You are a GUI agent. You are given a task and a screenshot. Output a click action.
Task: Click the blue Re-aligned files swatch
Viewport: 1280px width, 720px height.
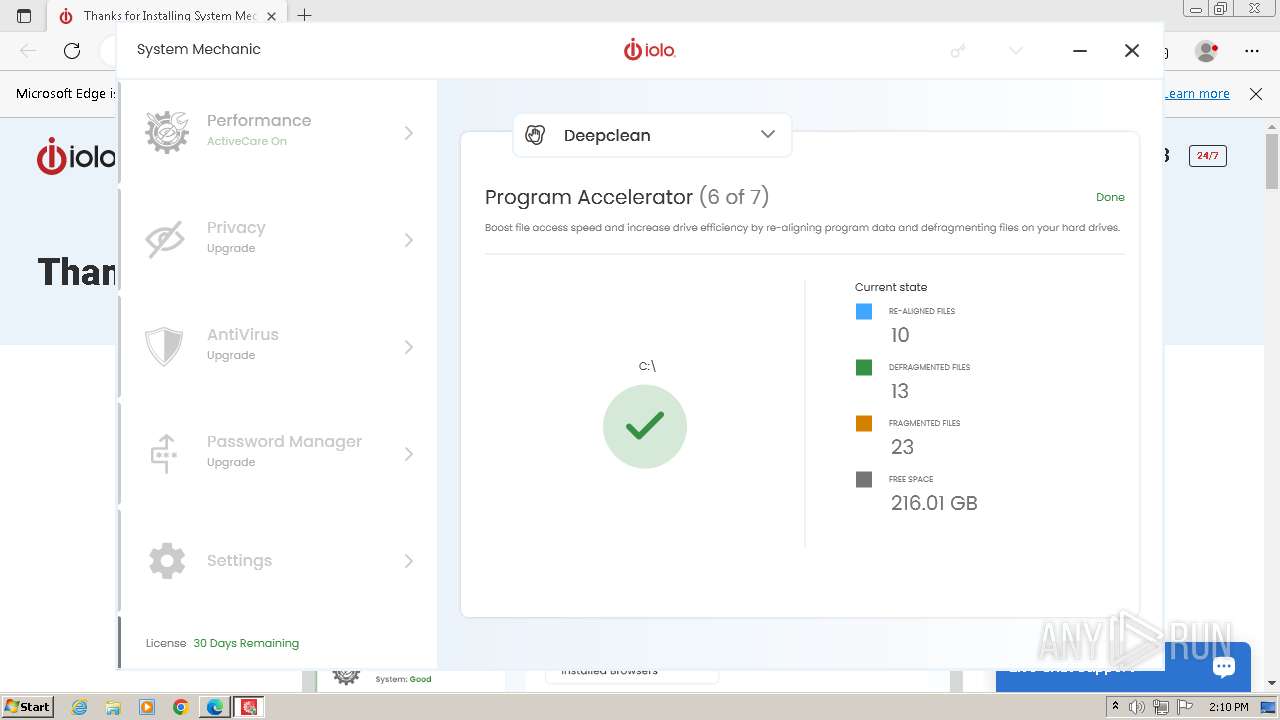[864, 312]
